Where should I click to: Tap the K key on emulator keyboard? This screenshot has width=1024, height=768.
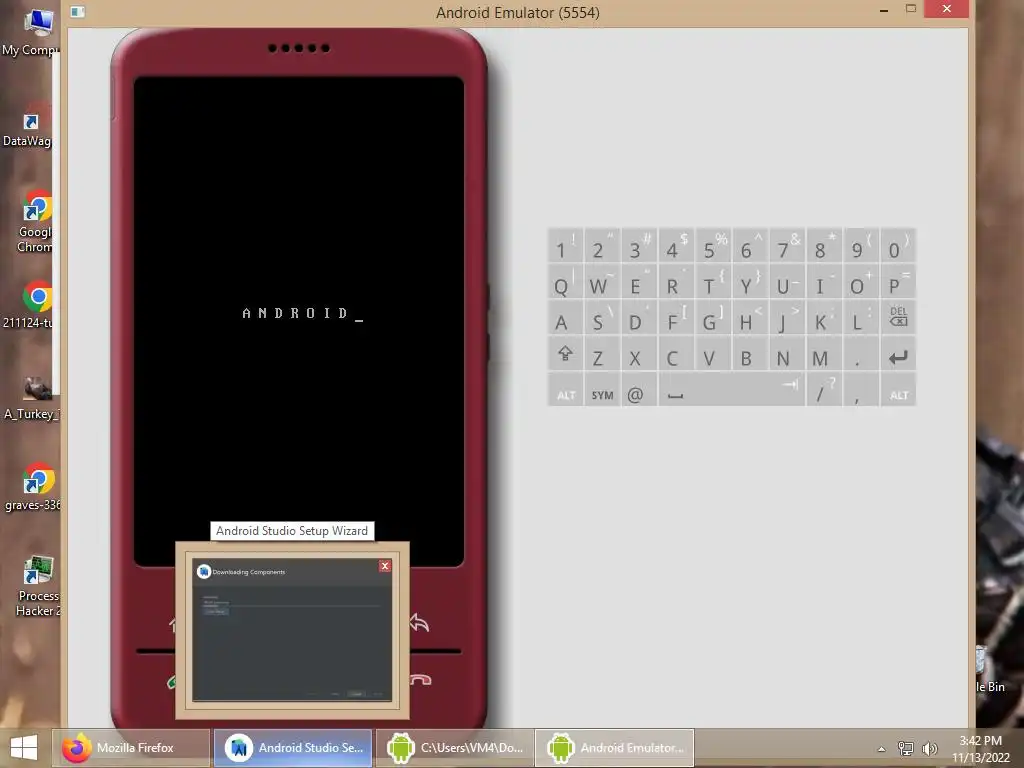click(824, 318)
